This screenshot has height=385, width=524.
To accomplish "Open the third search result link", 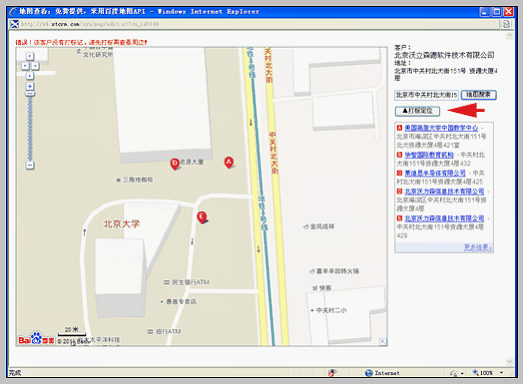I will 435,173.
